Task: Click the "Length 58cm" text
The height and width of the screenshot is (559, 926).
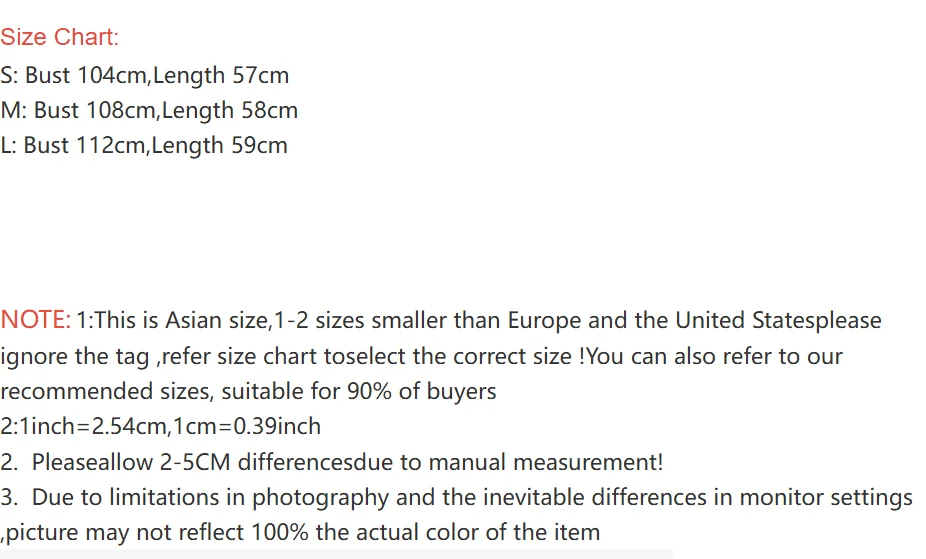Action: coord(229,110)
